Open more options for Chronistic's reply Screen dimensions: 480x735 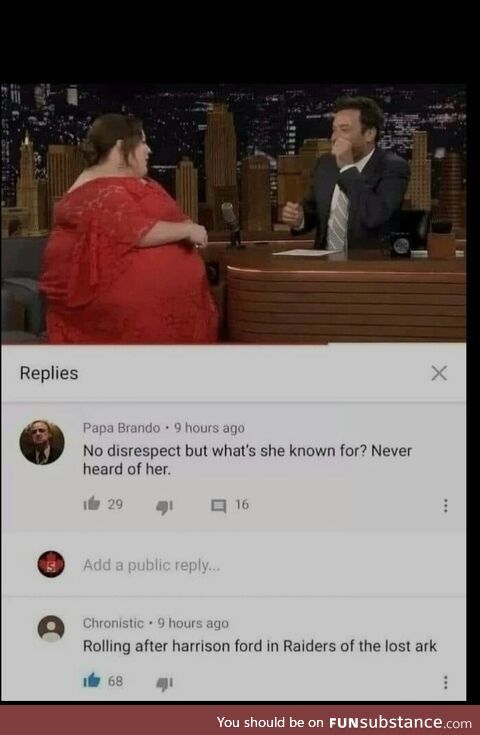pos(445,682)
